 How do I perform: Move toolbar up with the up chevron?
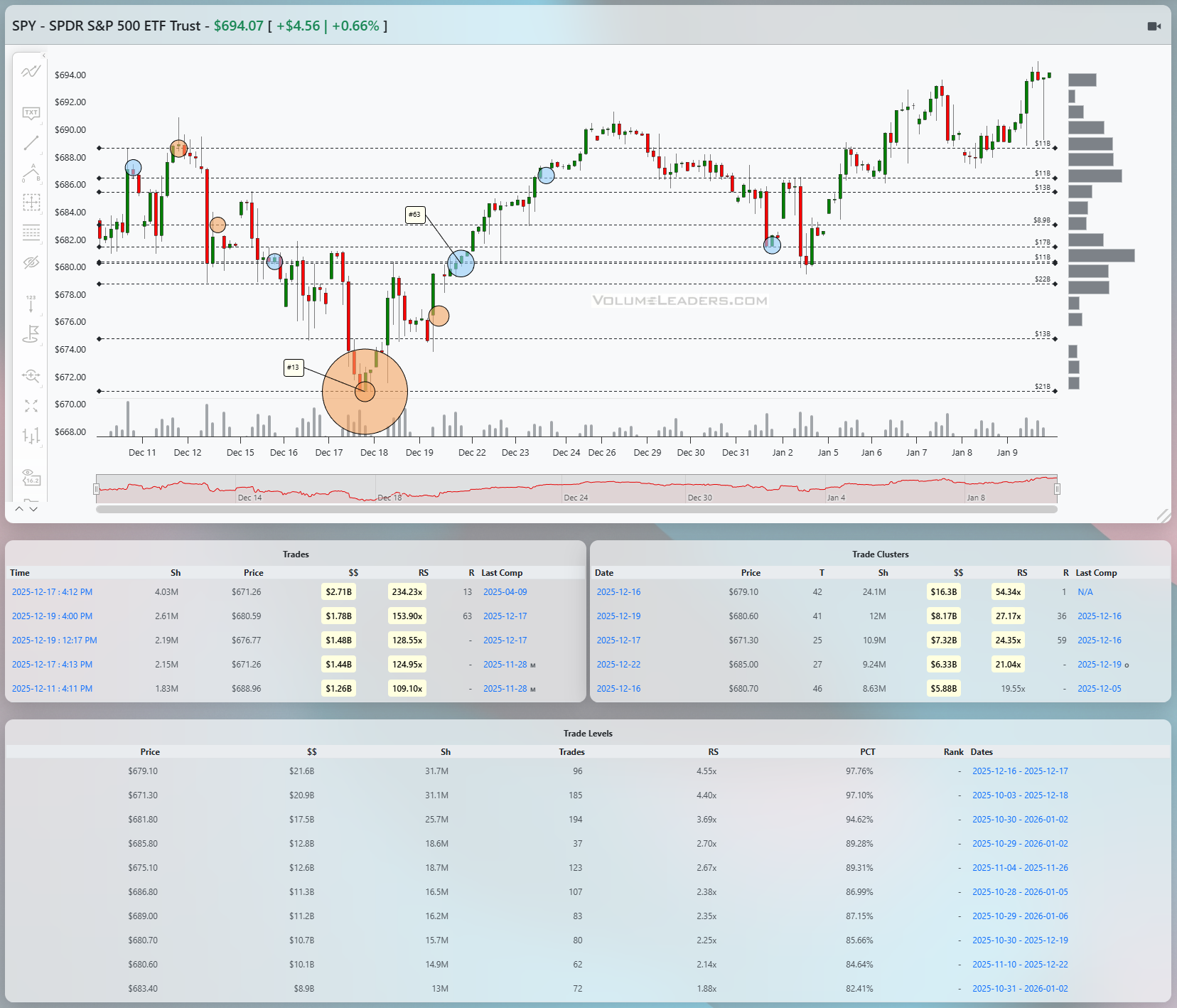click(19, 509)
